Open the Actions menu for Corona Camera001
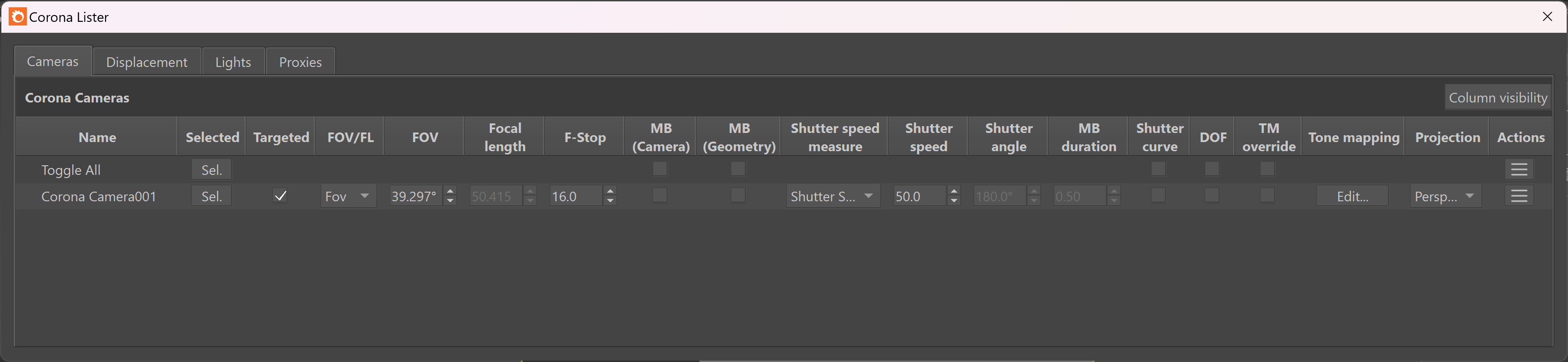Image resolution: width=1568 pixels, height=362 pixels. click(1519, 196)
